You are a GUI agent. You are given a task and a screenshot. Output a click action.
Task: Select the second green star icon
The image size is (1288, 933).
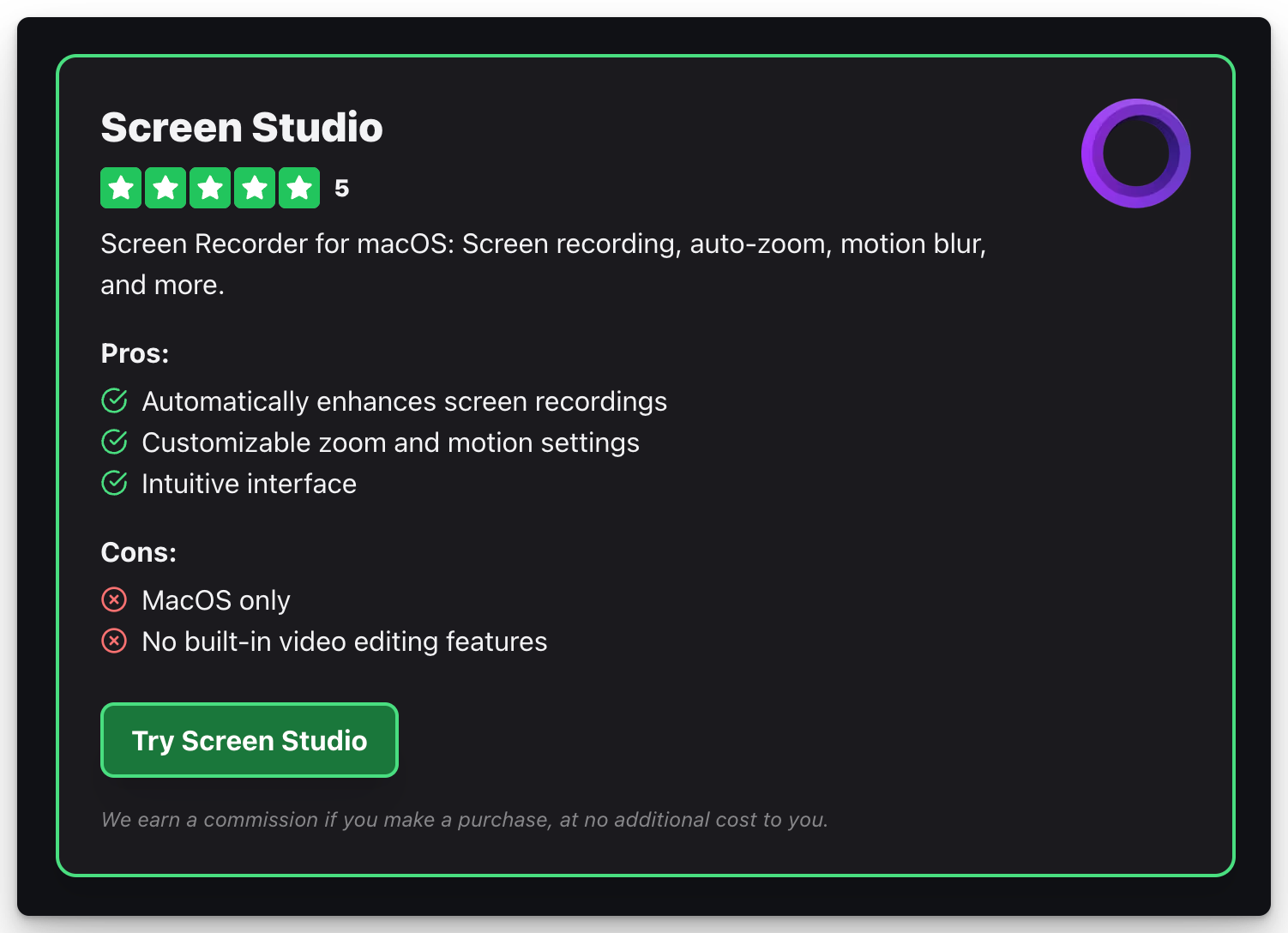(166, 187)
